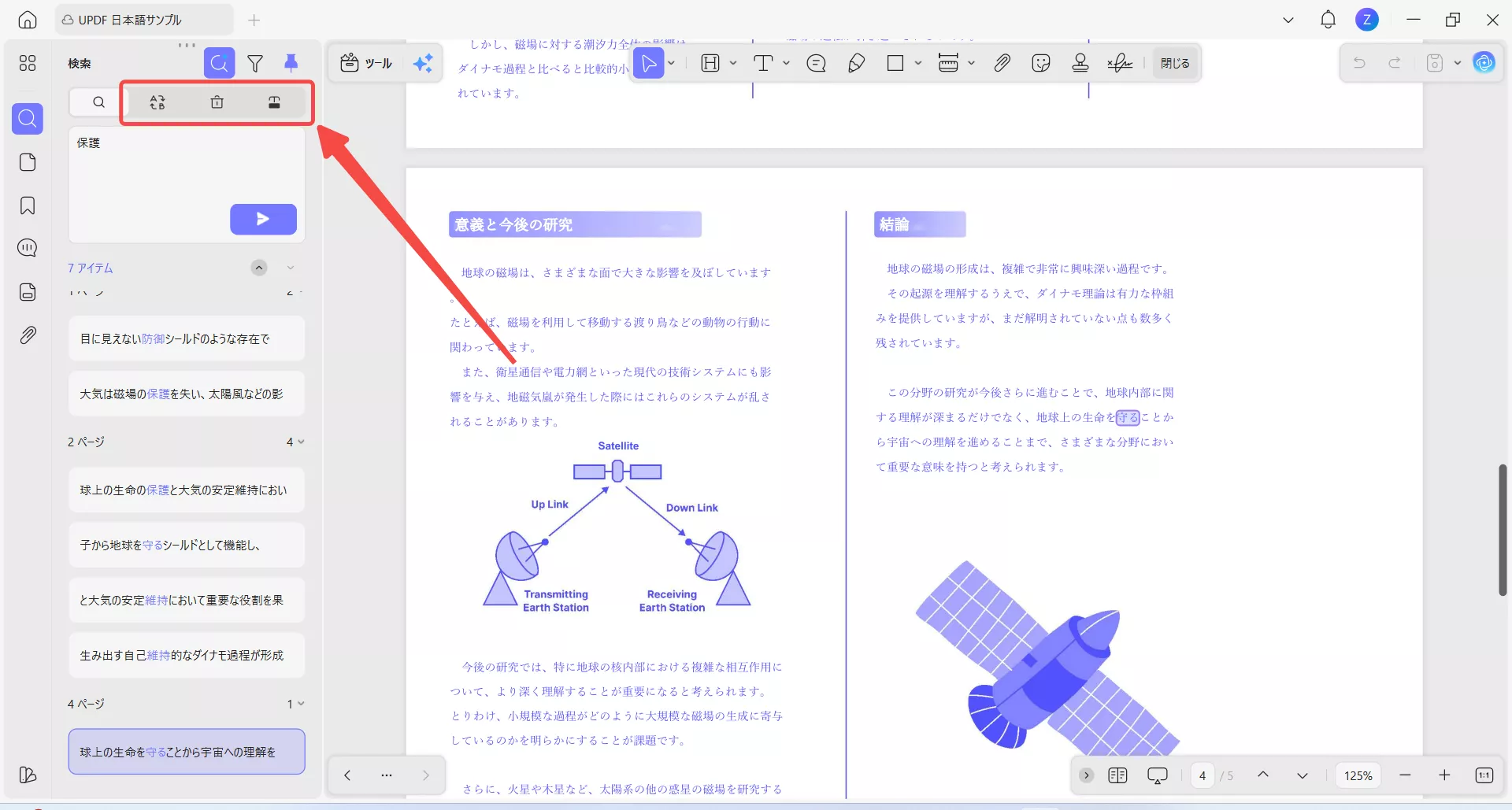Image resolution: width=1512 pixels, height=810 pixels.
Task: Click the page number input field
Action: pyautogui.click(x=1203, y=775)
